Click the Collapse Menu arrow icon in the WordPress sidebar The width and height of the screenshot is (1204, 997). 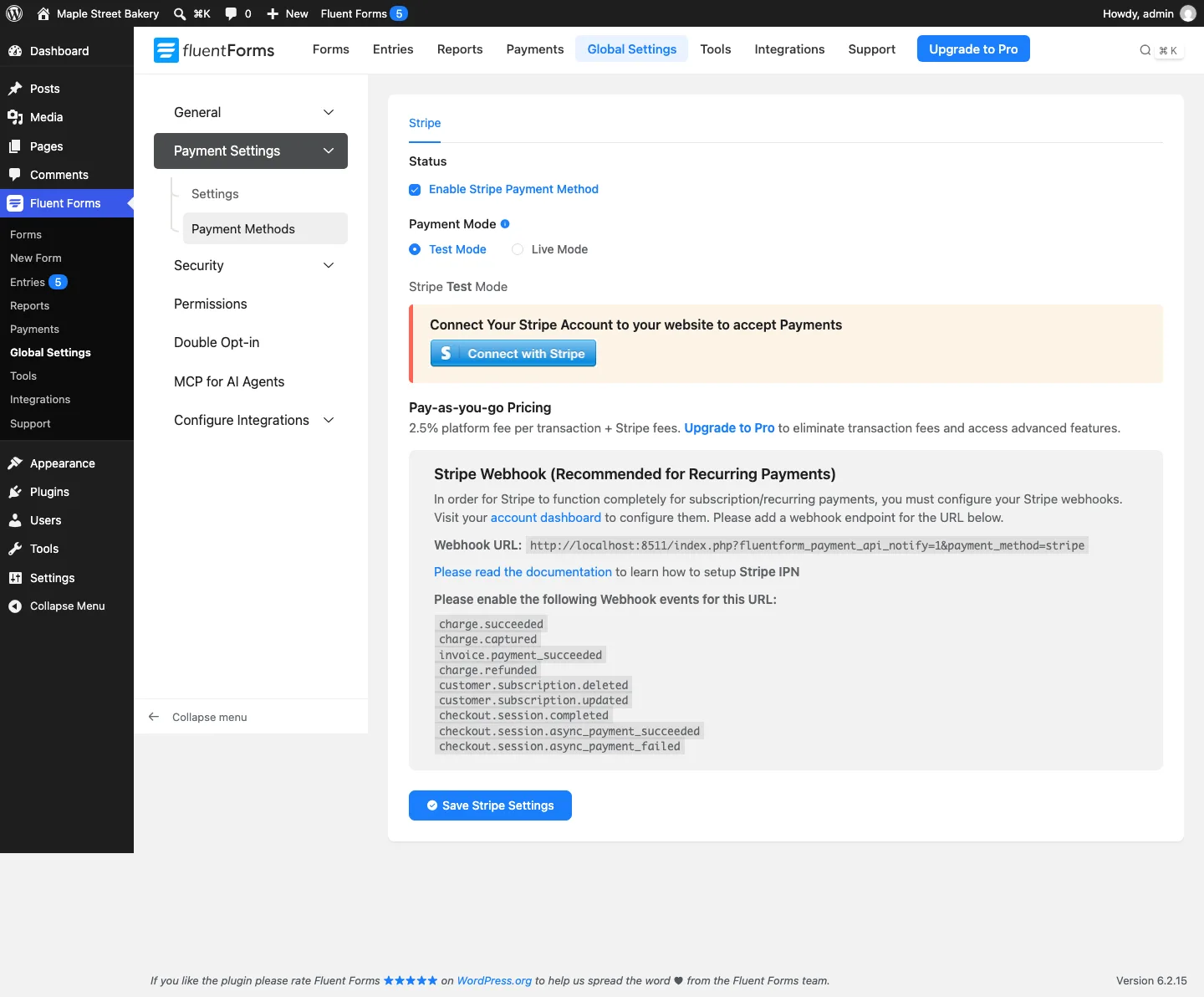click(15, 606)
